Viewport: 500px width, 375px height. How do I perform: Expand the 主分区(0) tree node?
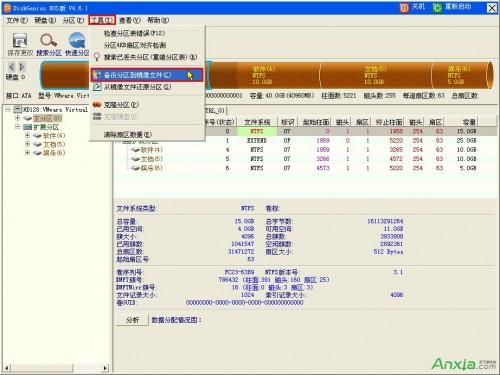[18, 118]
